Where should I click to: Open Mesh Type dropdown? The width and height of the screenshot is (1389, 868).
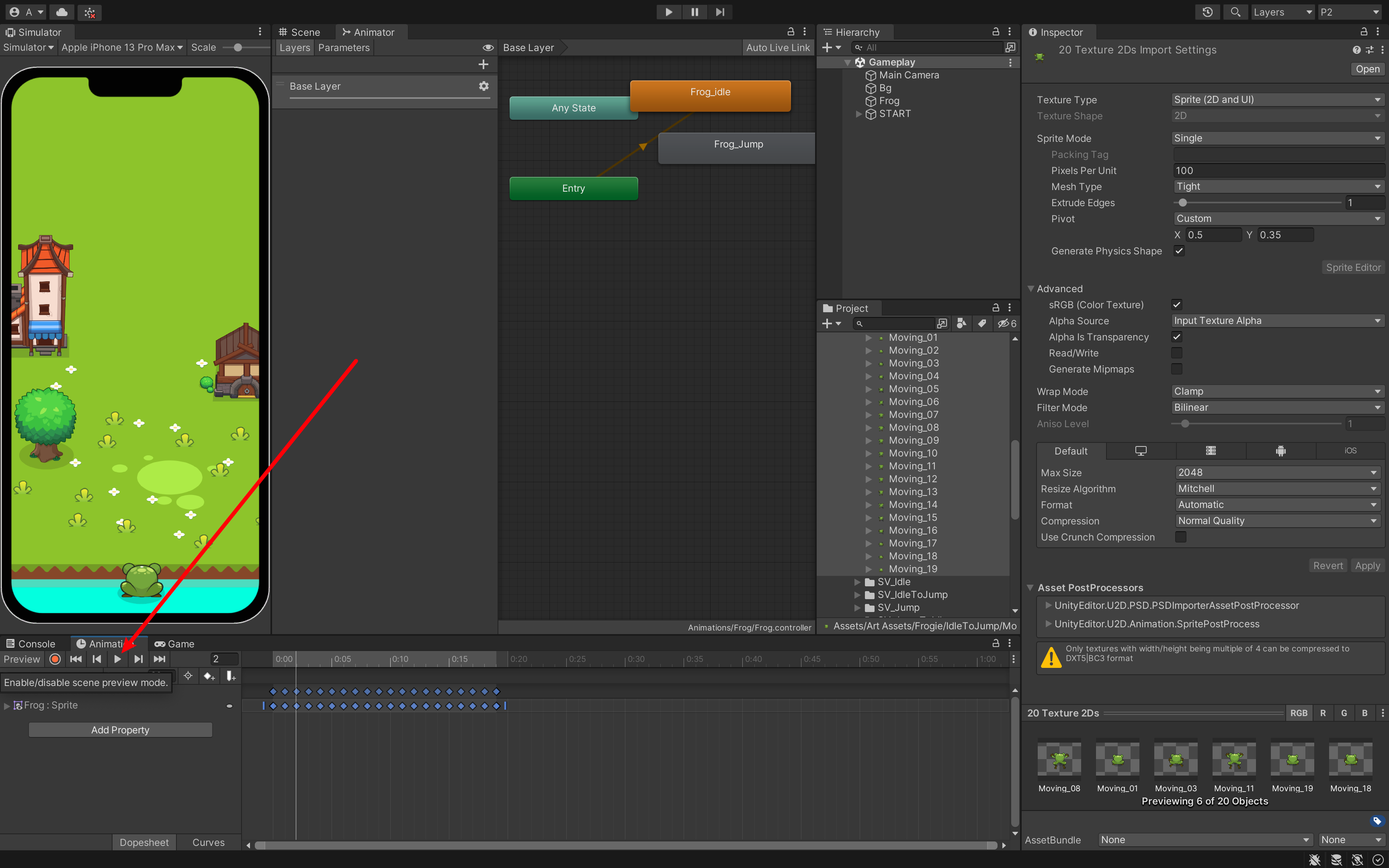[1279, 186]
